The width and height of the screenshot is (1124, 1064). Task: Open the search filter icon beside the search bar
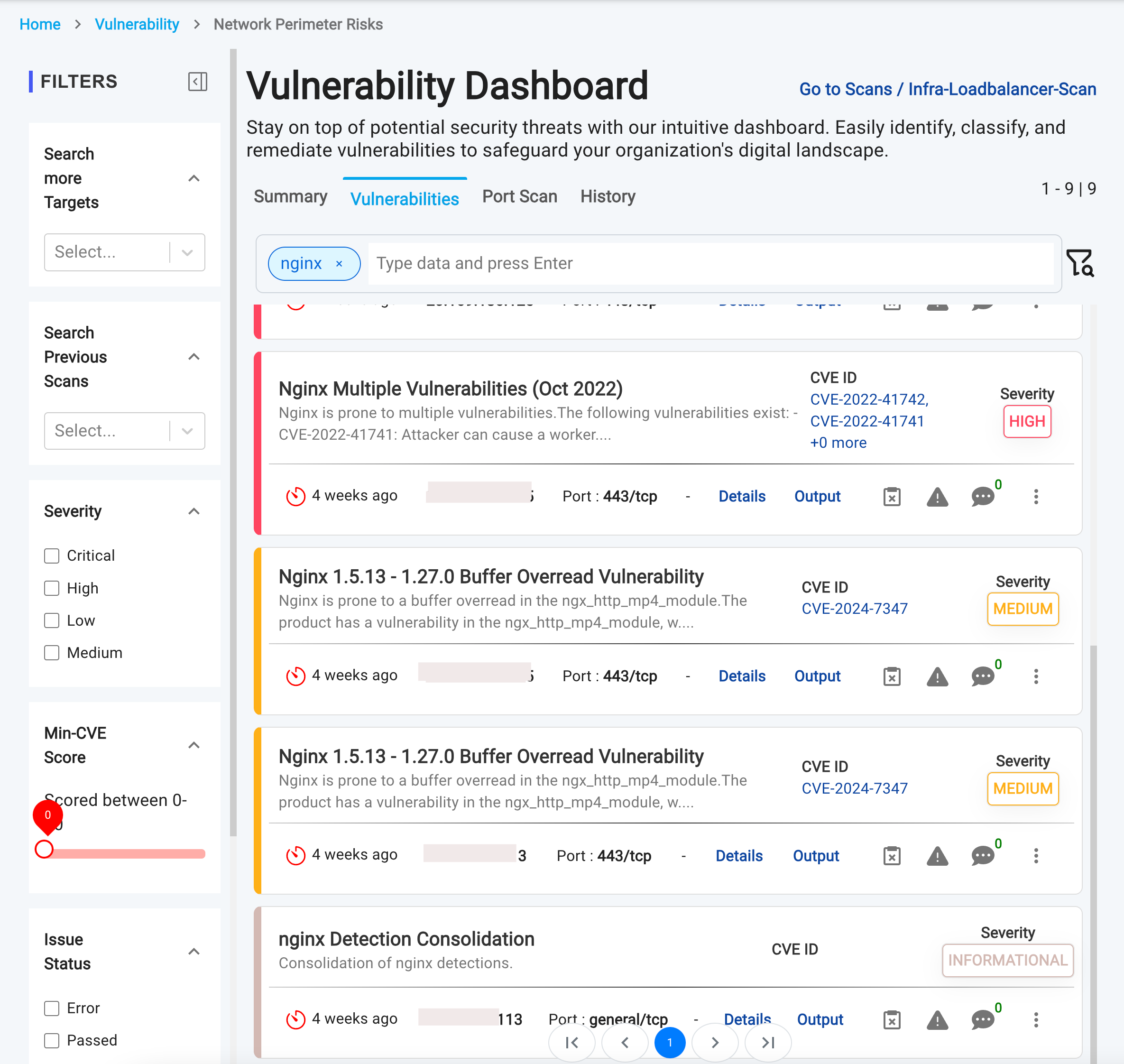pos(1081,263)
